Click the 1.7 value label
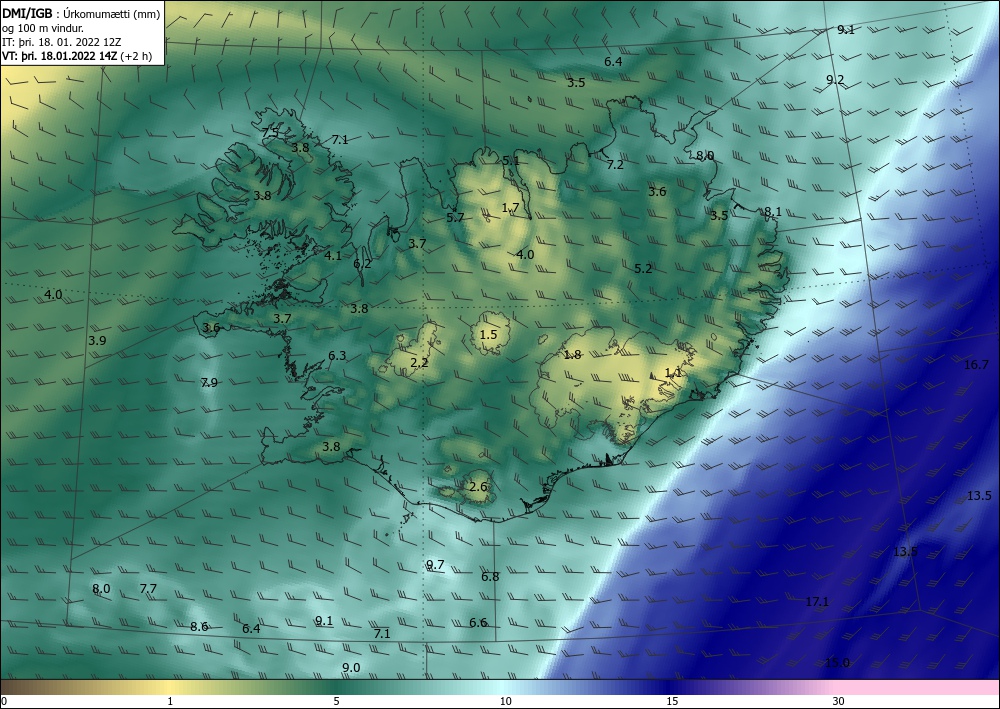This screenshot has height=709, width=1000. click(510, 207)
